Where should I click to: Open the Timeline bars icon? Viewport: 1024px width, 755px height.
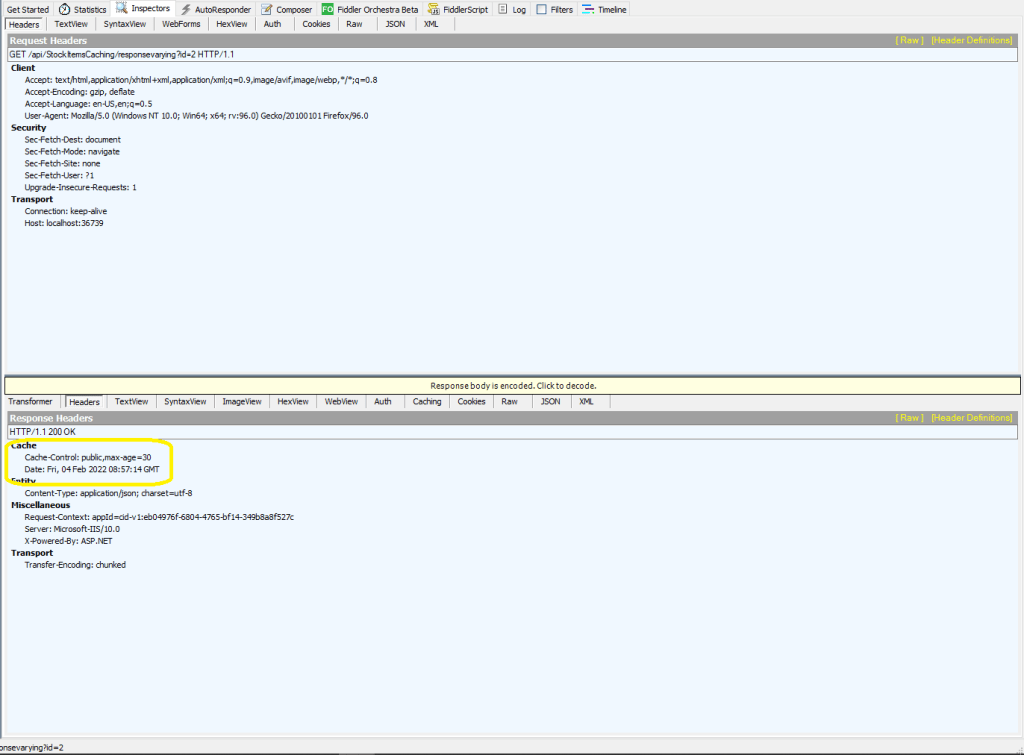click(x=588, y=9)
